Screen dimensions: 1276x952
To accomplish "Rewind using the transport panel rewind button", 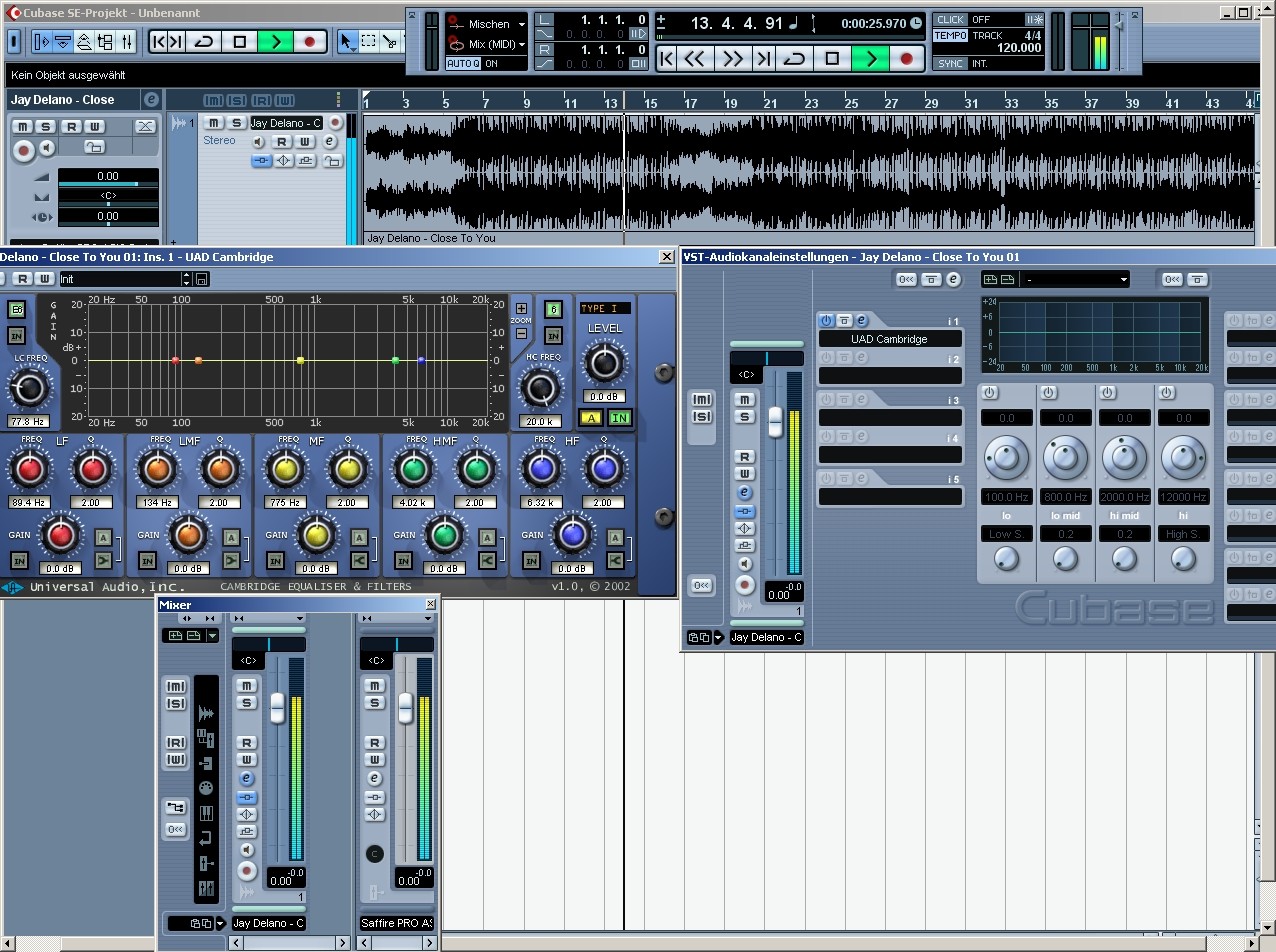I will pyautogui.click(x=695, y=59).
